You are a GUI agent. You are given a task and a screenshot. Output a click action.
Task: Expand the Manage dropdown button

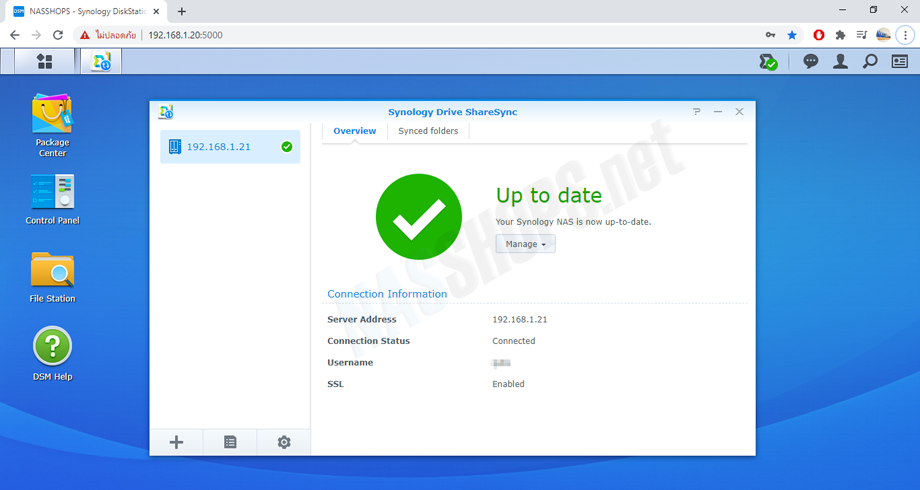(525, 244)
